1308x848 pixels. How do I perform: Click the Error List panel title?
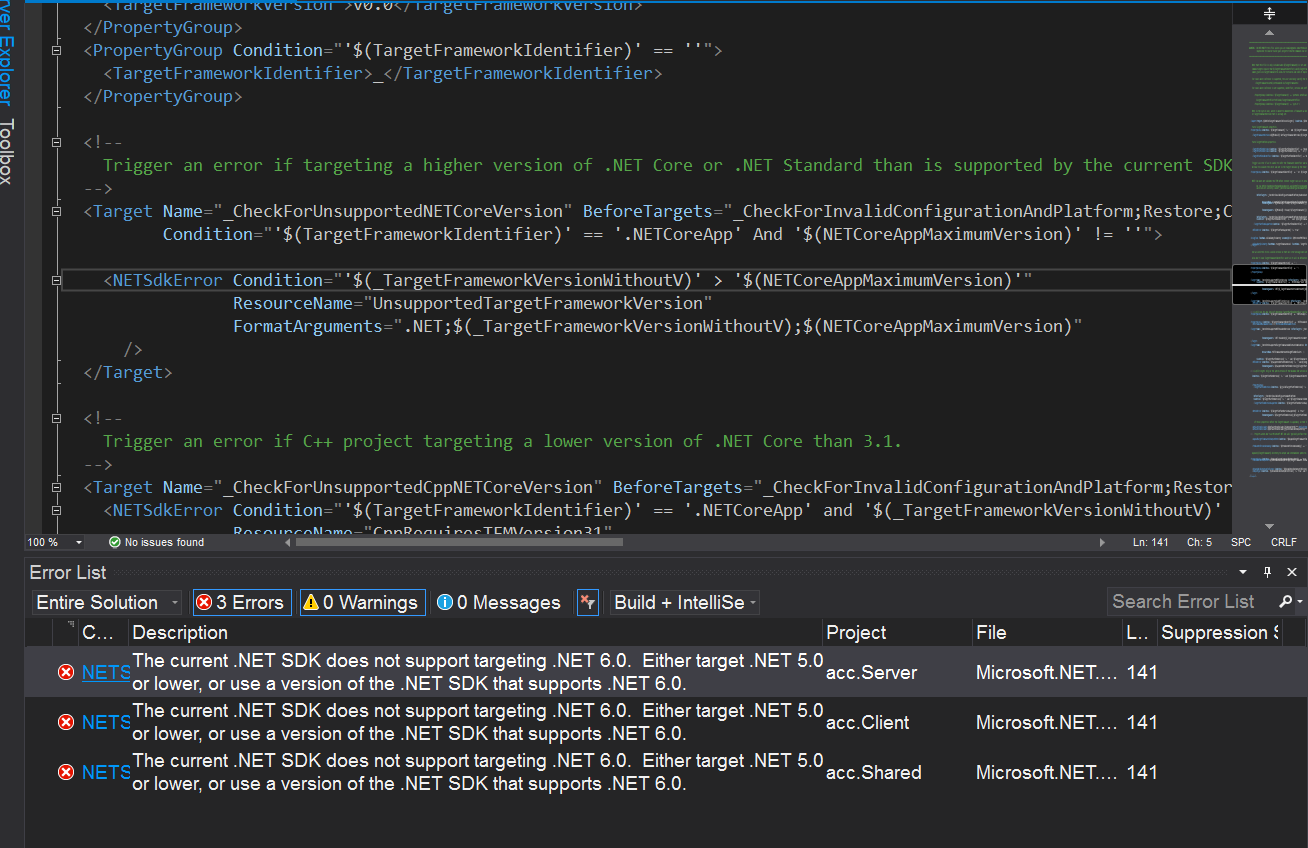click(68, 572)
